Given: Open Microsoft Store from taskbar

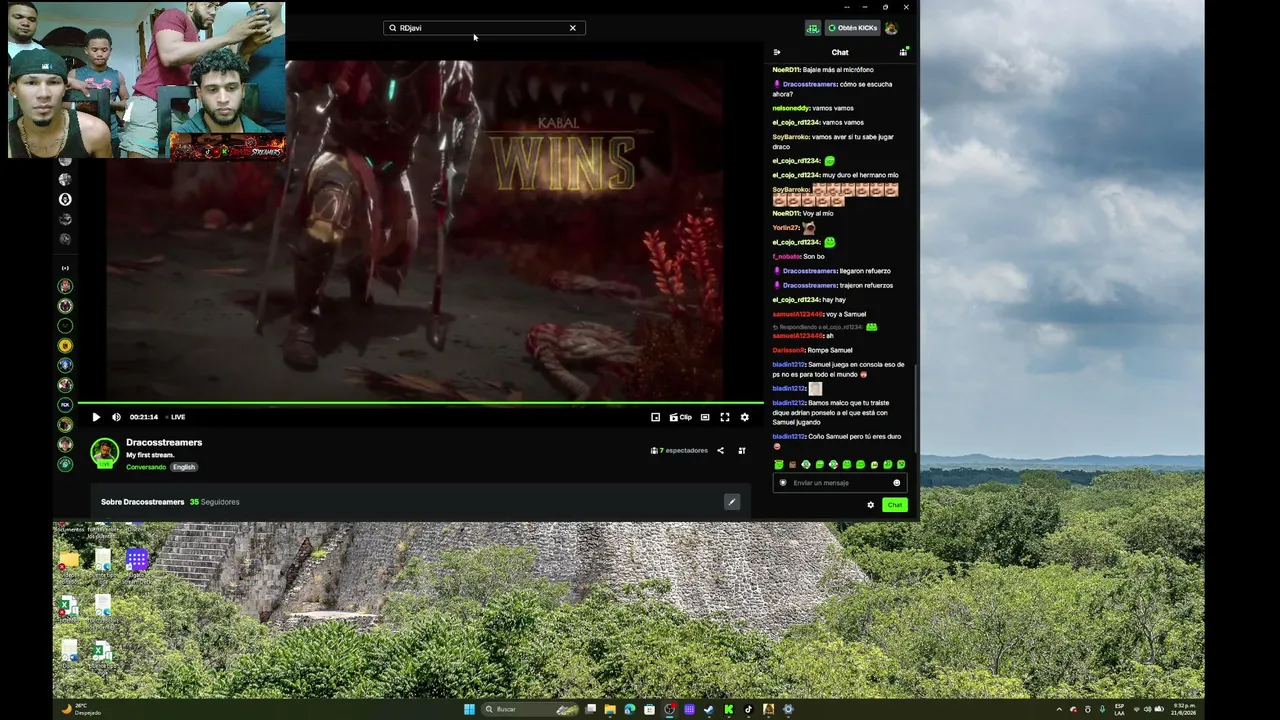Looking at the screenshot, I should 650,709.
